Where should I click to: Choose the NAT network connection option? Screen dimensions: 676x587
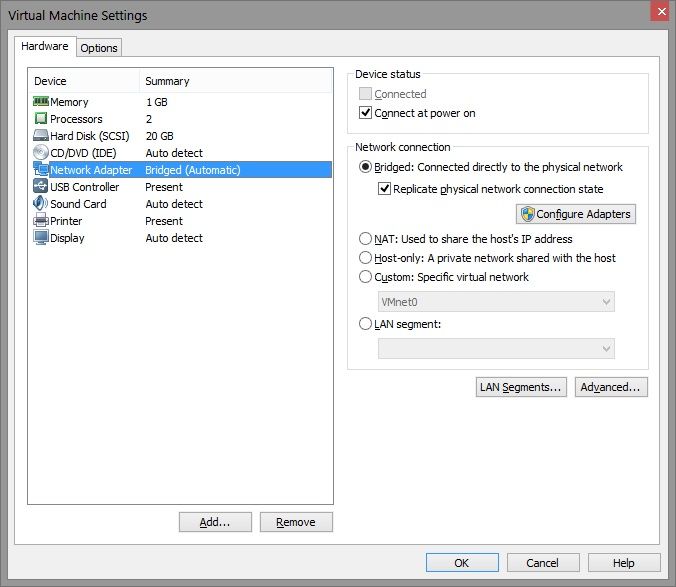pyautogui.click(x=366, y=238)
